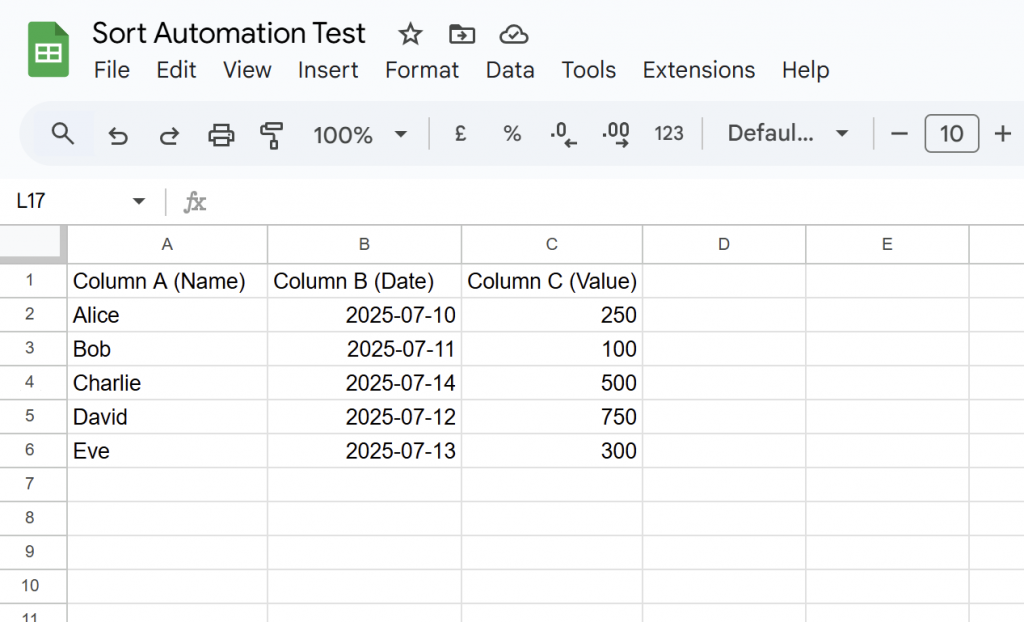This screenshot has width=1024, height=622.
Task: Open the Default font dropdown
Action: coord(787,134)
